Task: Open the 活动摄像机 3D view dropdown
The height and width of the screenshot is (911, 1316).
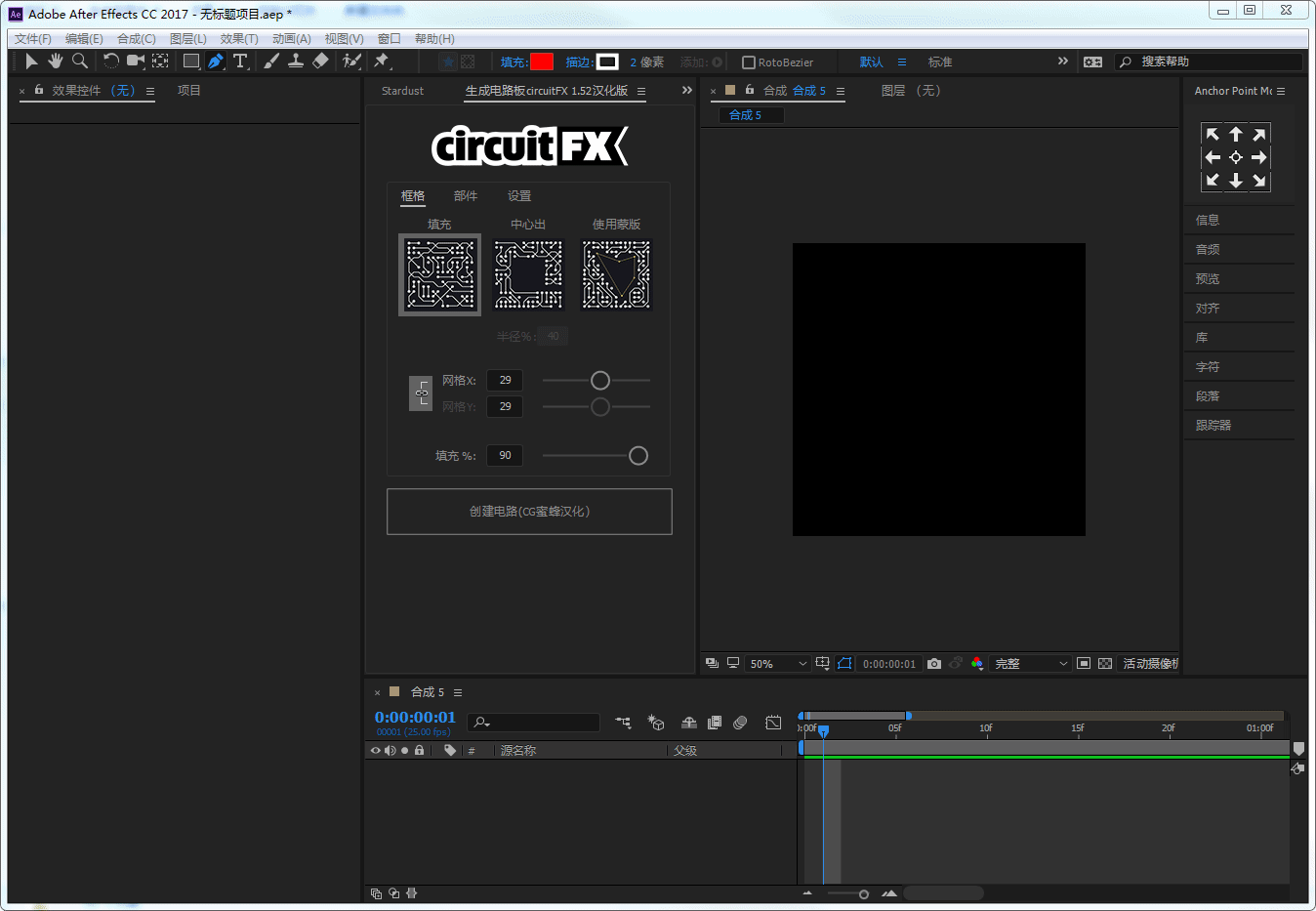Action: pos(1149,664)
